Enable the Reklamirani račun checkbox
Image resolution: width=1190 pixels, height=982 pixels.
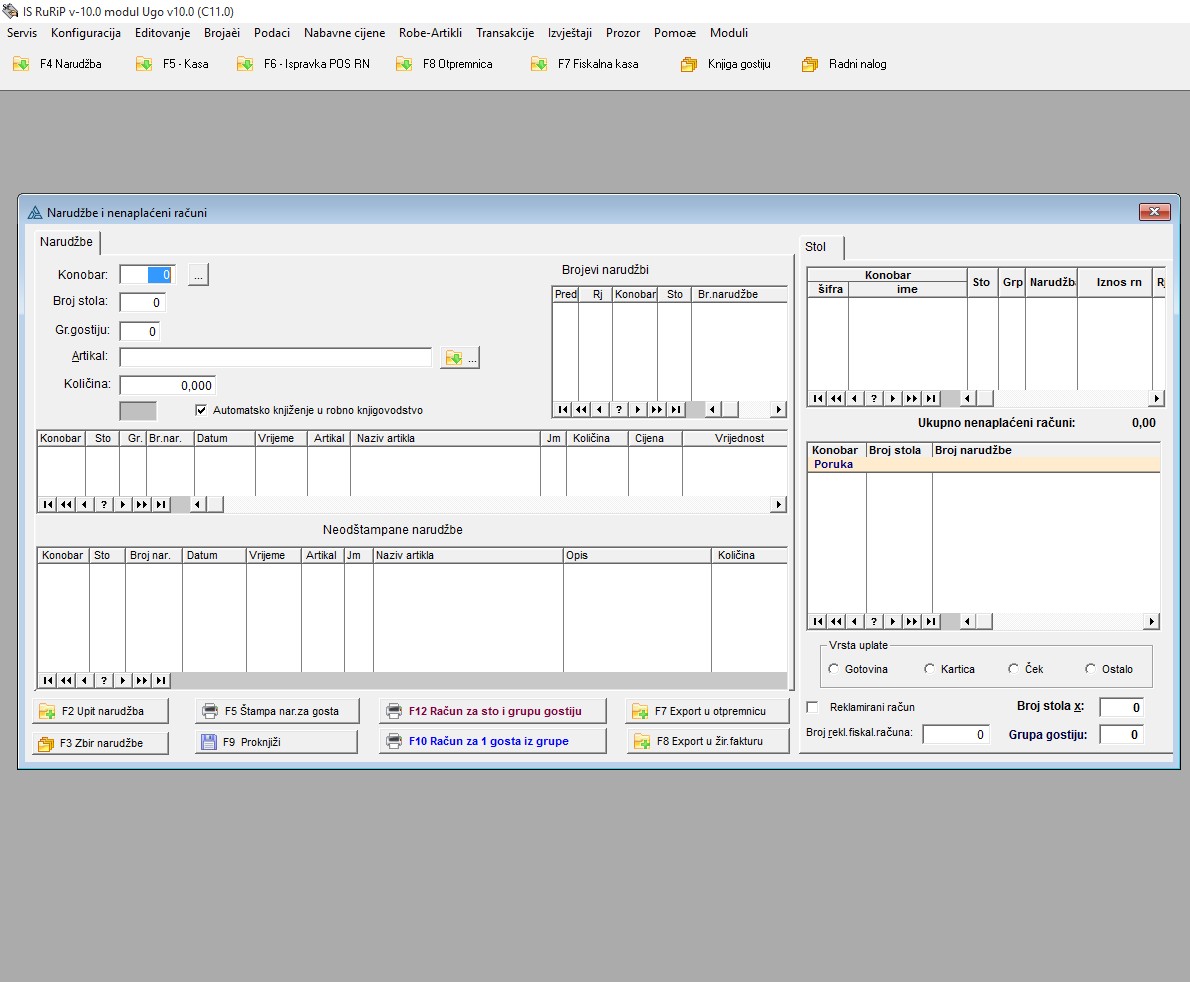point(813,707)
